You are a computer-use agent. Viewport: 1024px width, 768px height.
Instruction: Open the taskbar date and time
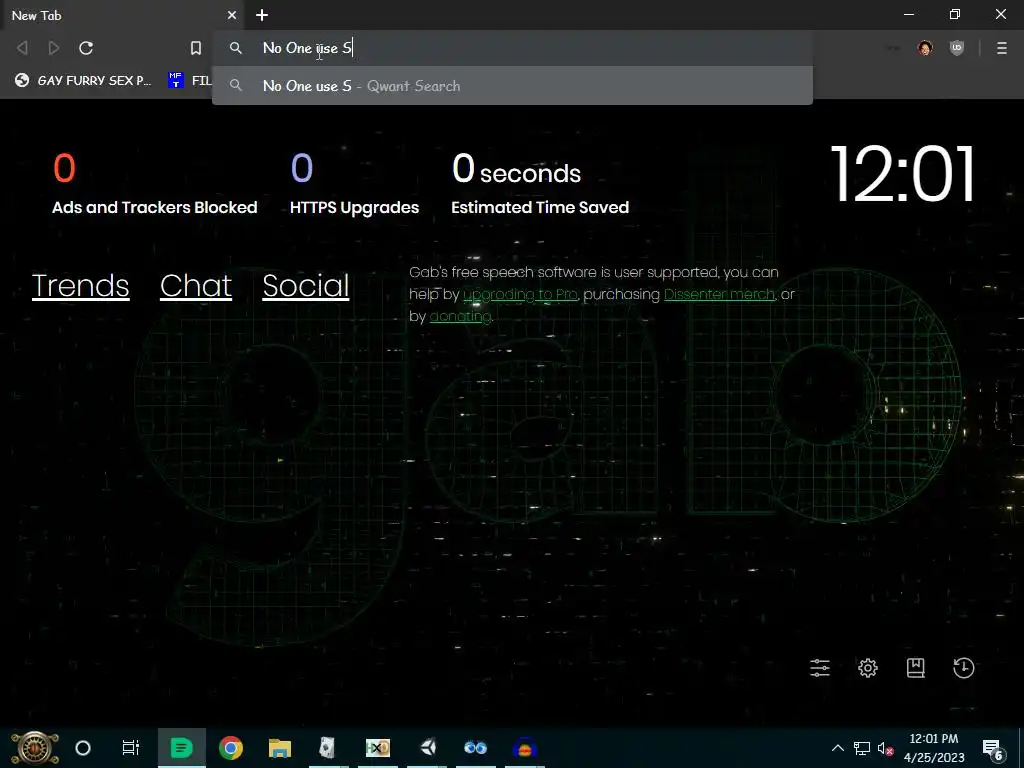click(934, 748)
